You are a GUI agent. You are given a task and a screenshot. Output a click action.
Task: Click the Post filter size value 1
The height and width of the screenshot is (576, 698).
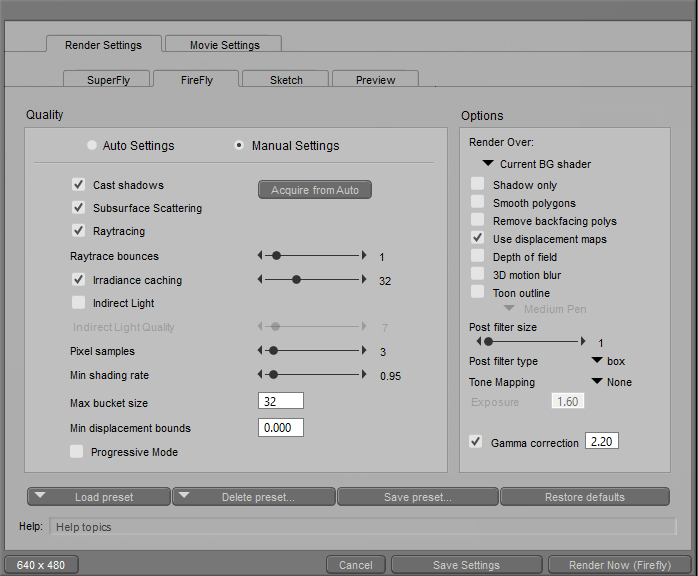tap(601, 343)
